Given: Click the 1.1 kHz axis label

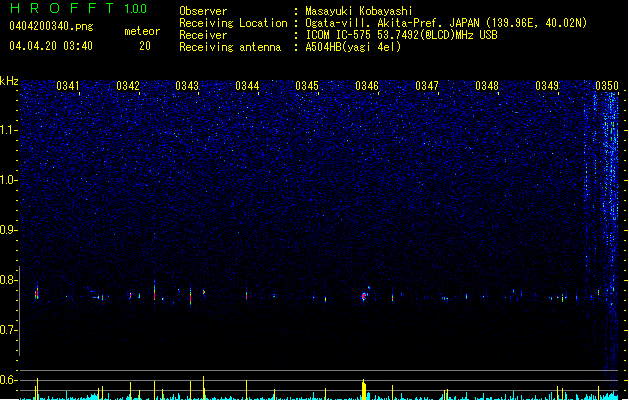Looking at the screenshot, I should (9, 130).
